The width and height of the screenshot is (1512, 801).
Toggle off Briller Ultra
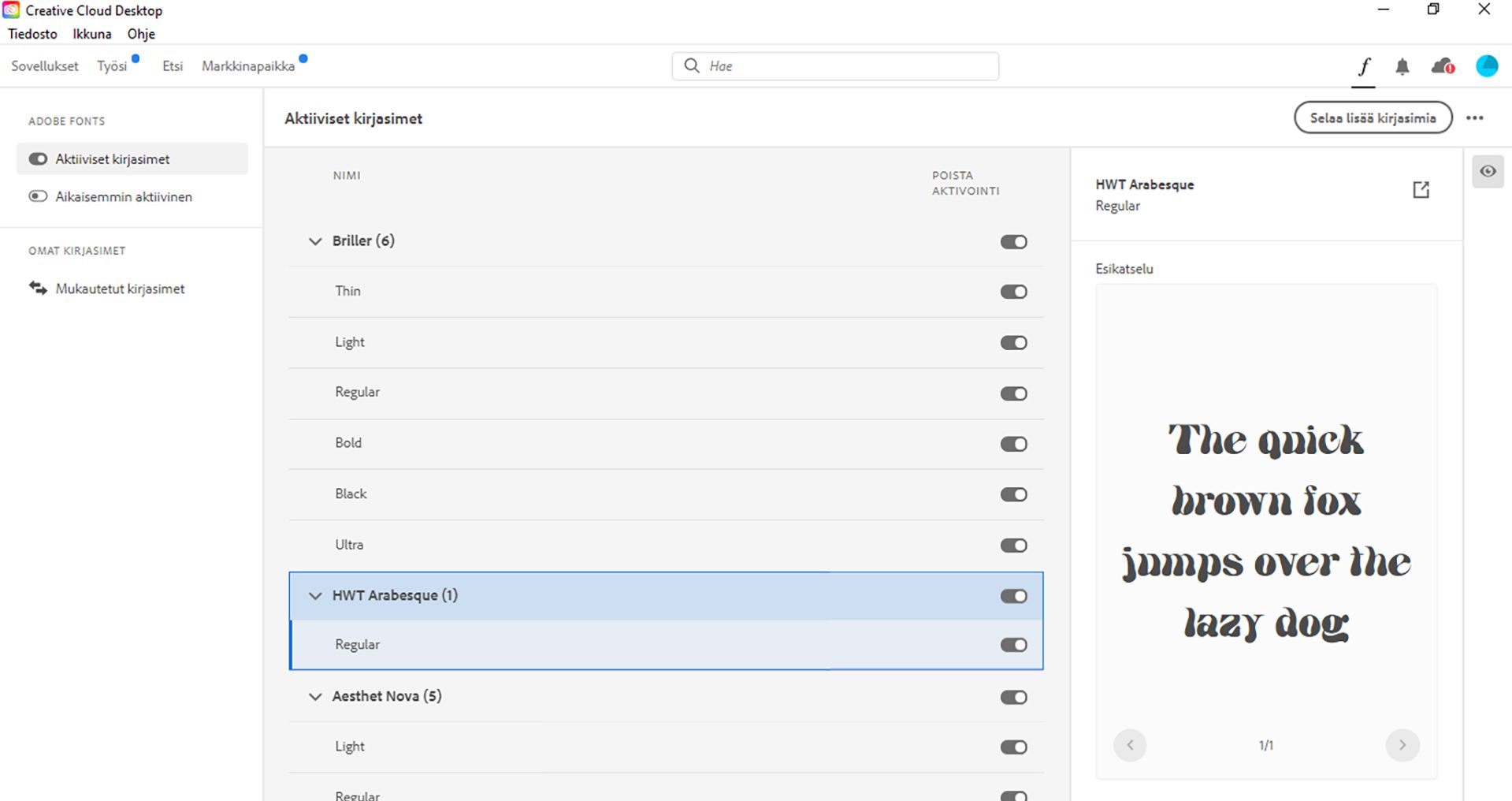click(x=1014, y=546)
